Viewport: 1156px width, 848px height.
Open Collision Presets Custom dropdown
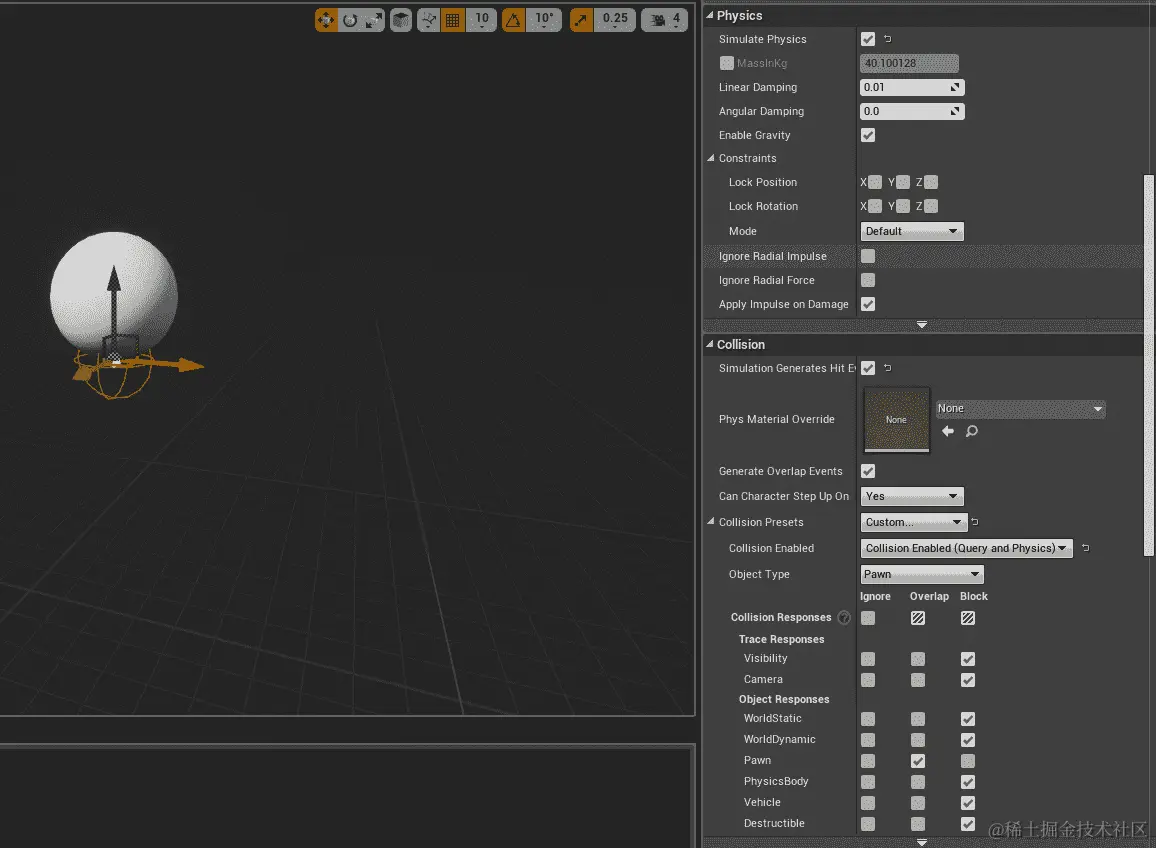tap(913, 522)
